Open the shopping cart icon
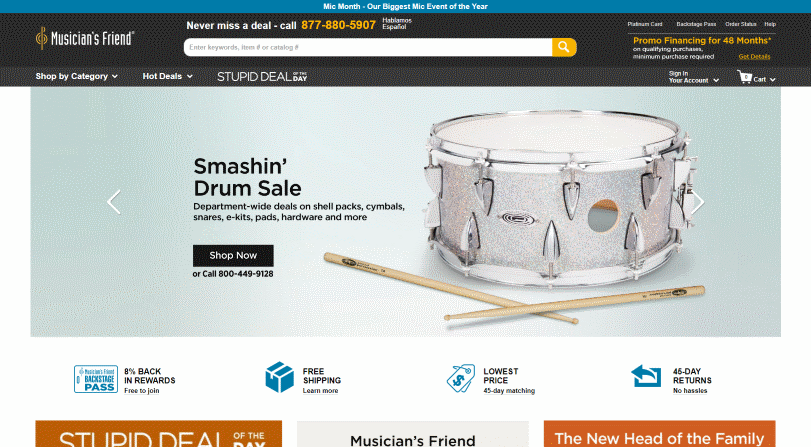This screenshot has height=447, width=811. [x=745, y=77]
